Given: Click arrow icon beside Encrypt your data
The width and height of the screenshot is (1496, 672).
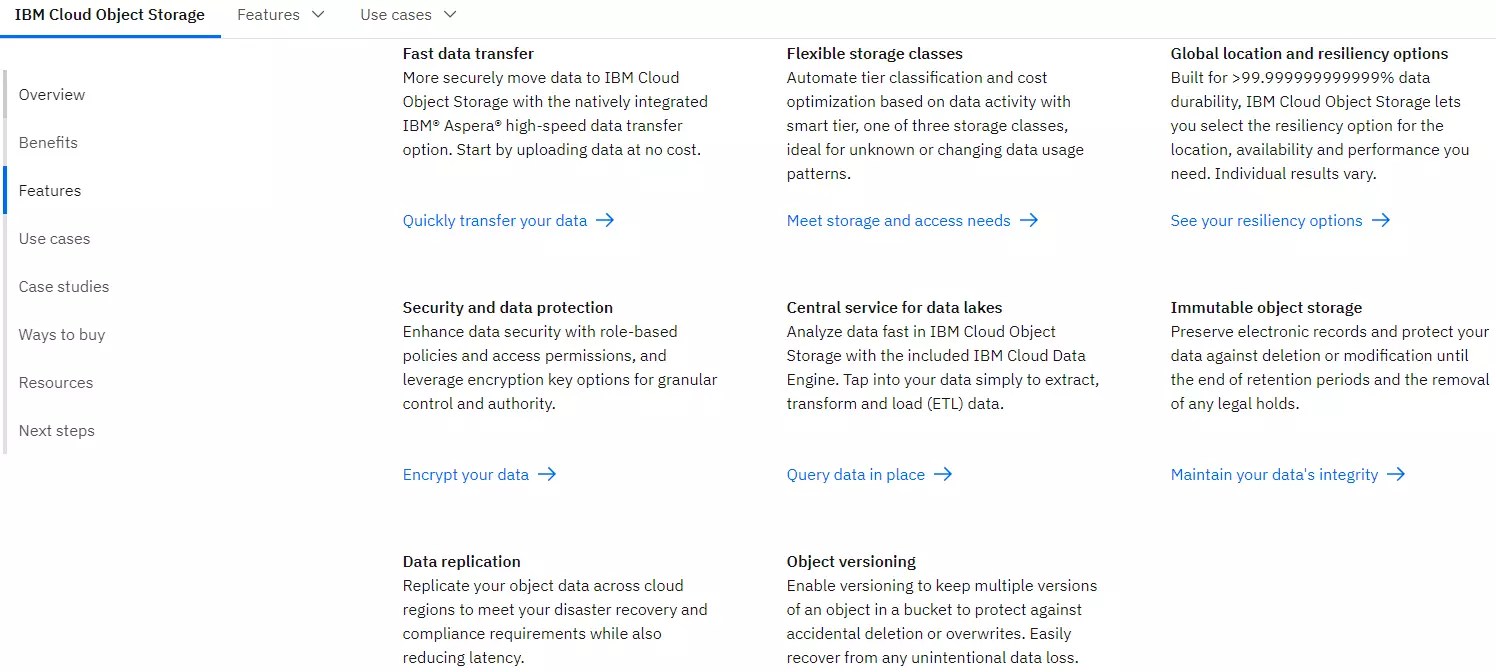Looking at the screenshot, I should click(x=547, y=475).
